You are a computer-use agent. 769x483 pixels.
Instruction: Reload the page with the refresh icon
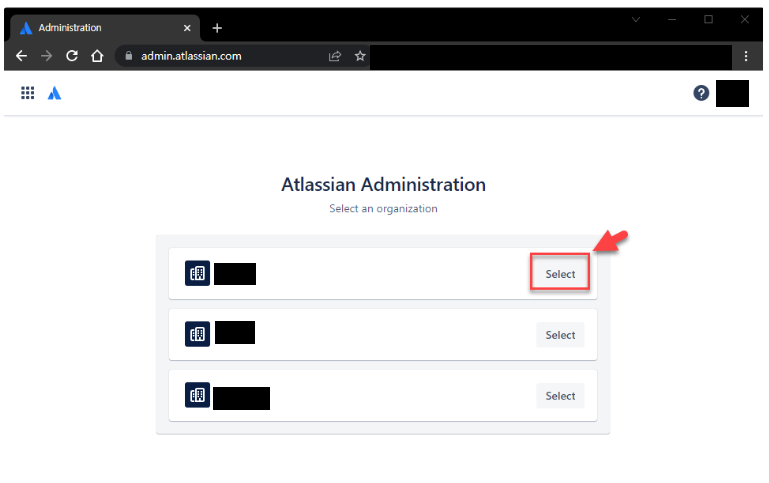coord(72,56)
